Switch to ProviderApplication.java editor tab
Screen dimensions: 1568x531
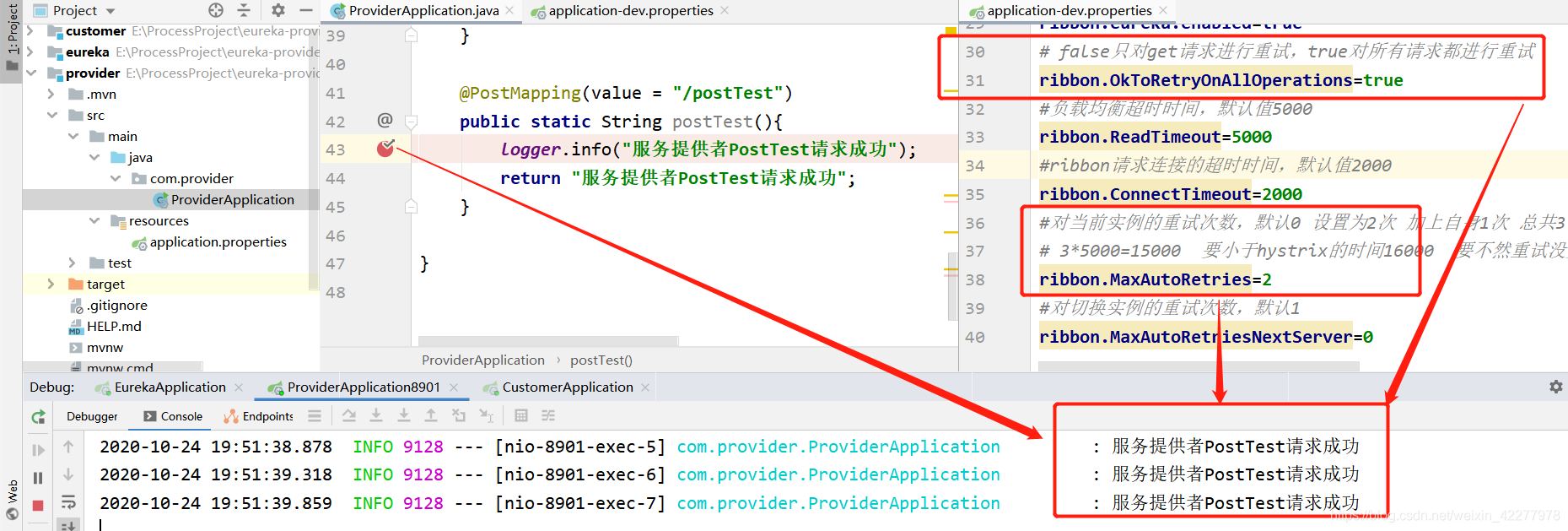[x=423, y=11]
